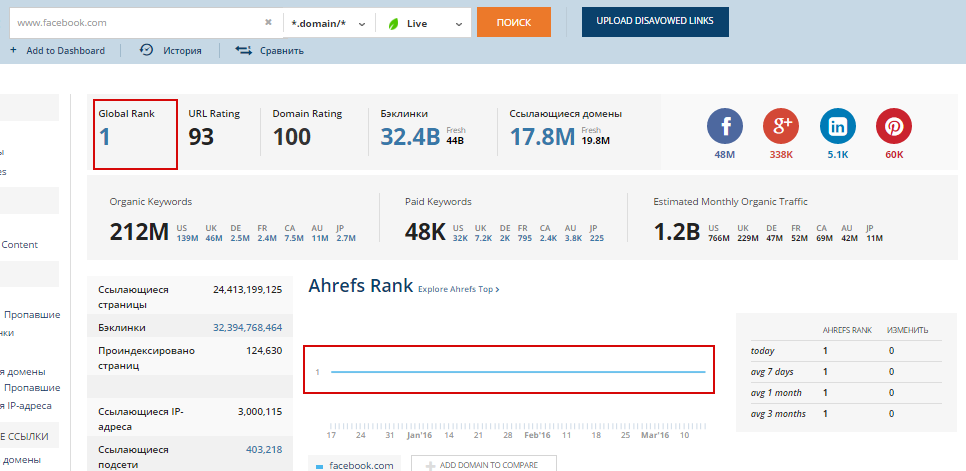Click the История clock icon
966x471 pixels.
pos(146,50)
